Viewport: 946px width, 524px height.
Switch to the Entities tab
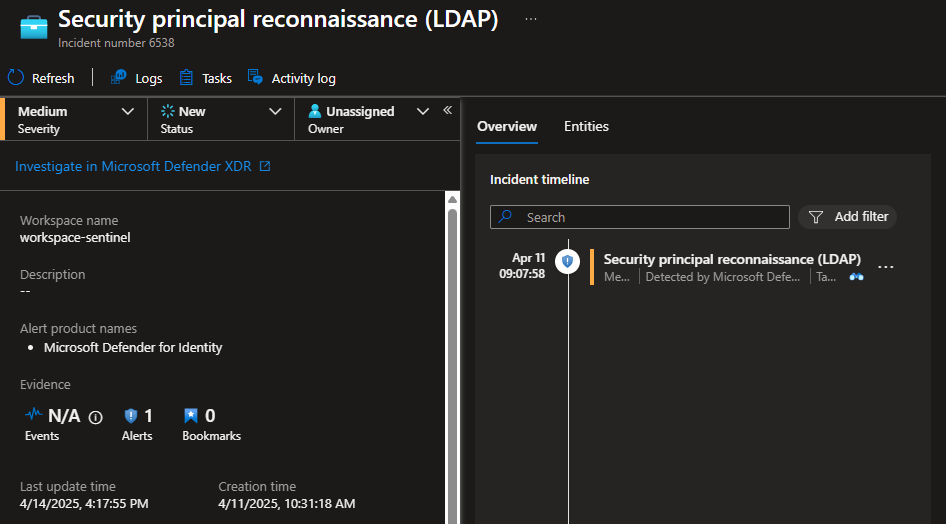[x=586, y=126]
